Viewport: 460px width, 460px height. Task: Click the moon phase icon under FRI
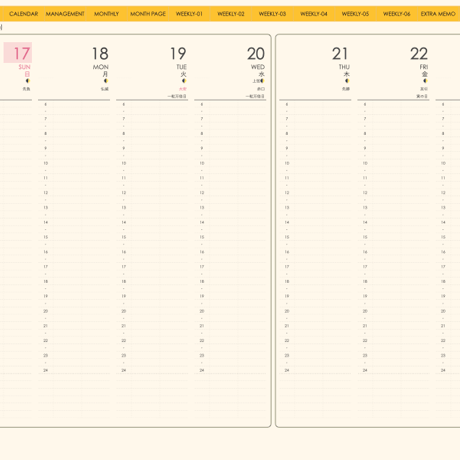coord(425,81)
